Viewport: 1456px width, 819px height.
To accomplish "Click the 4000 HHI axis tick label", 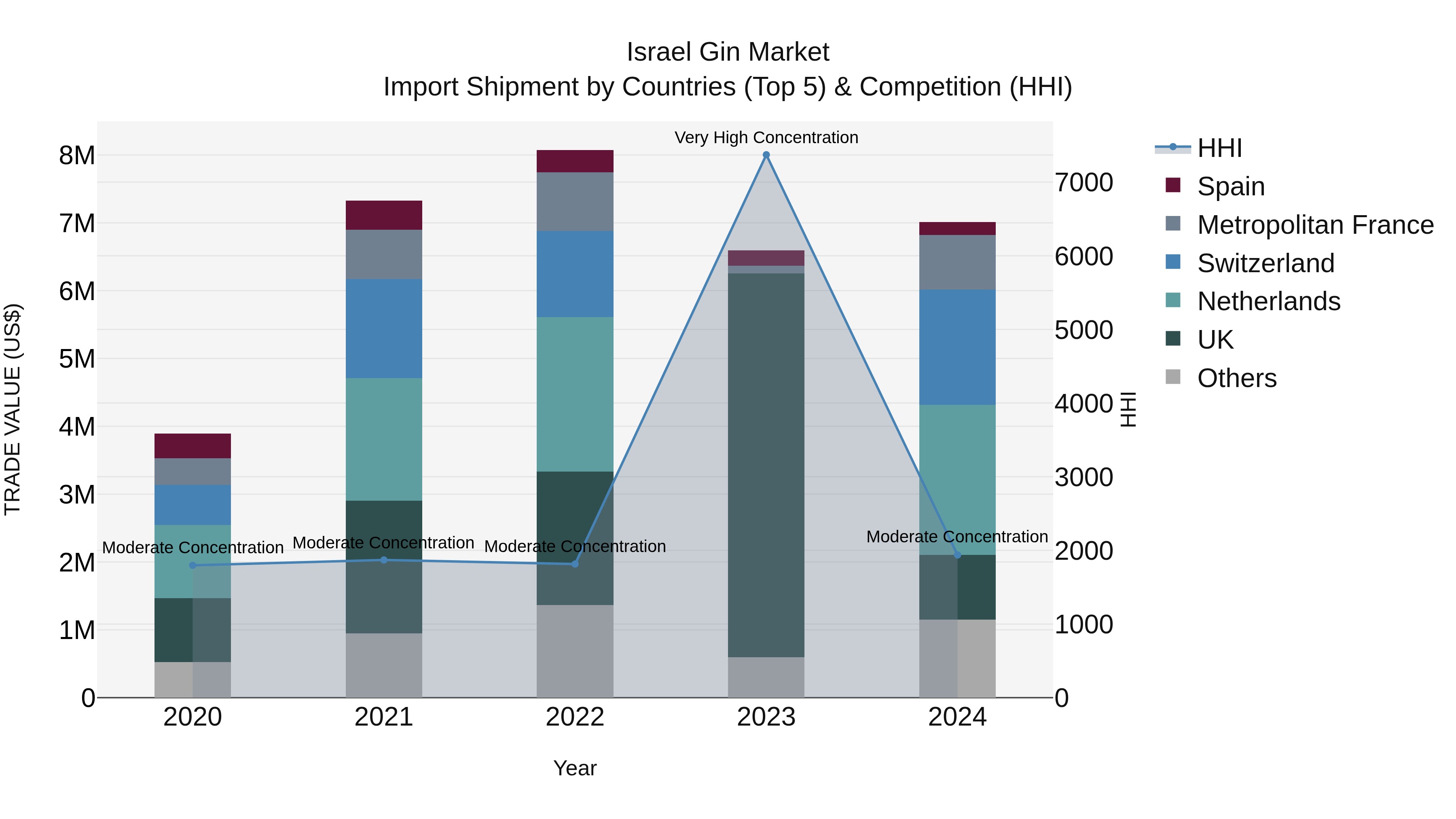I will click(1084, 404).
